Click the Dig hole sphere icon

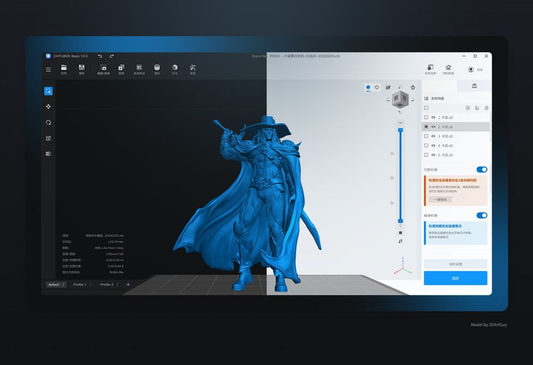coord(175,68)
